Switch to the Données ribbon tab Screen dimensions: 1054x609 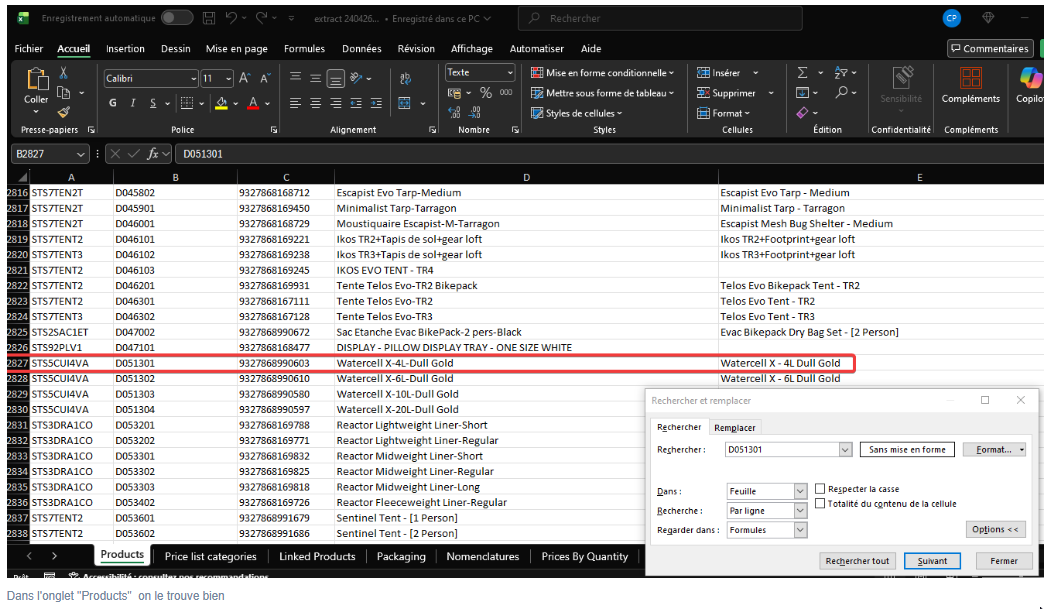coord(362,48)
